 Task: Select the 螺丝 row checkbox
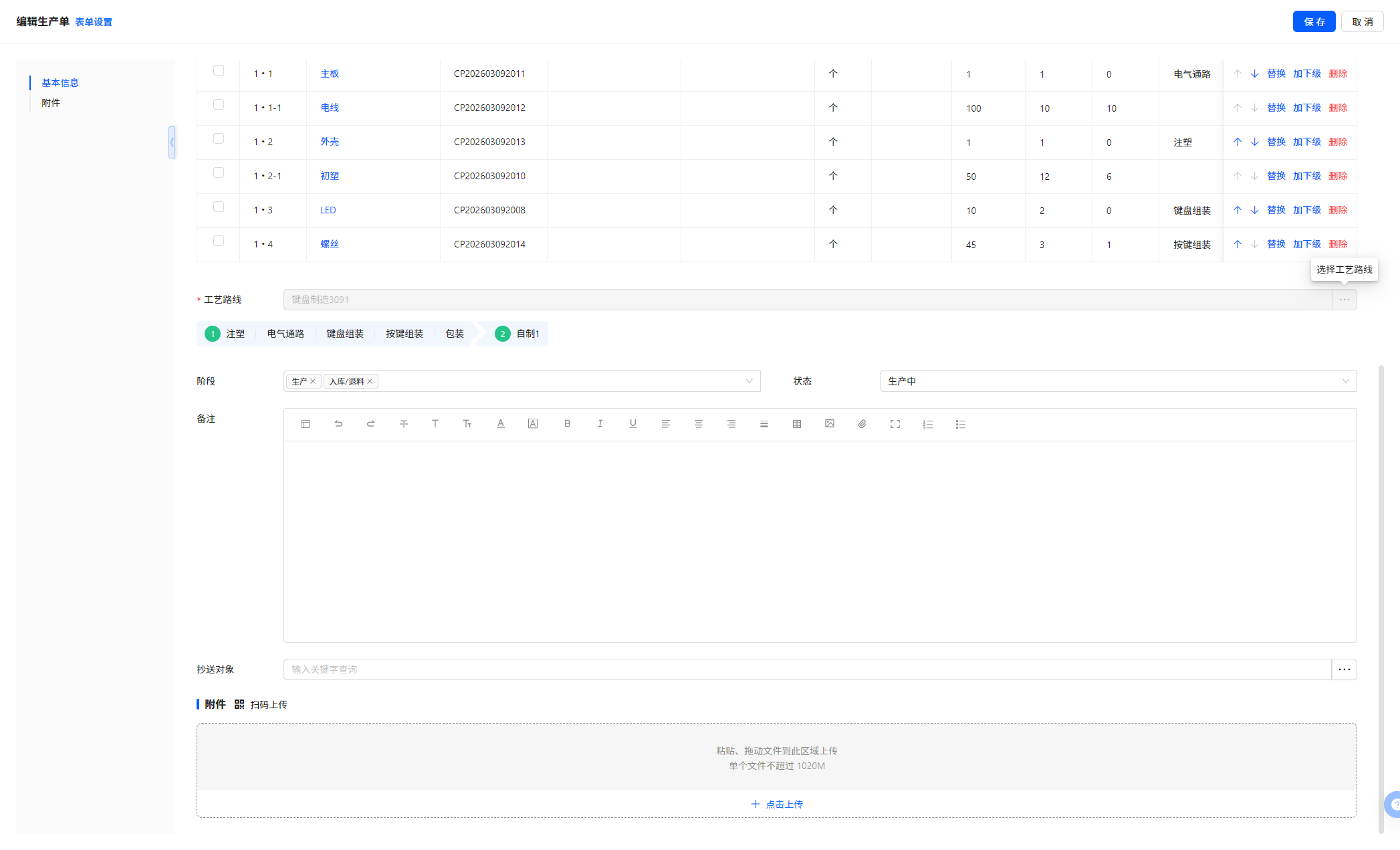coord(219,241)
